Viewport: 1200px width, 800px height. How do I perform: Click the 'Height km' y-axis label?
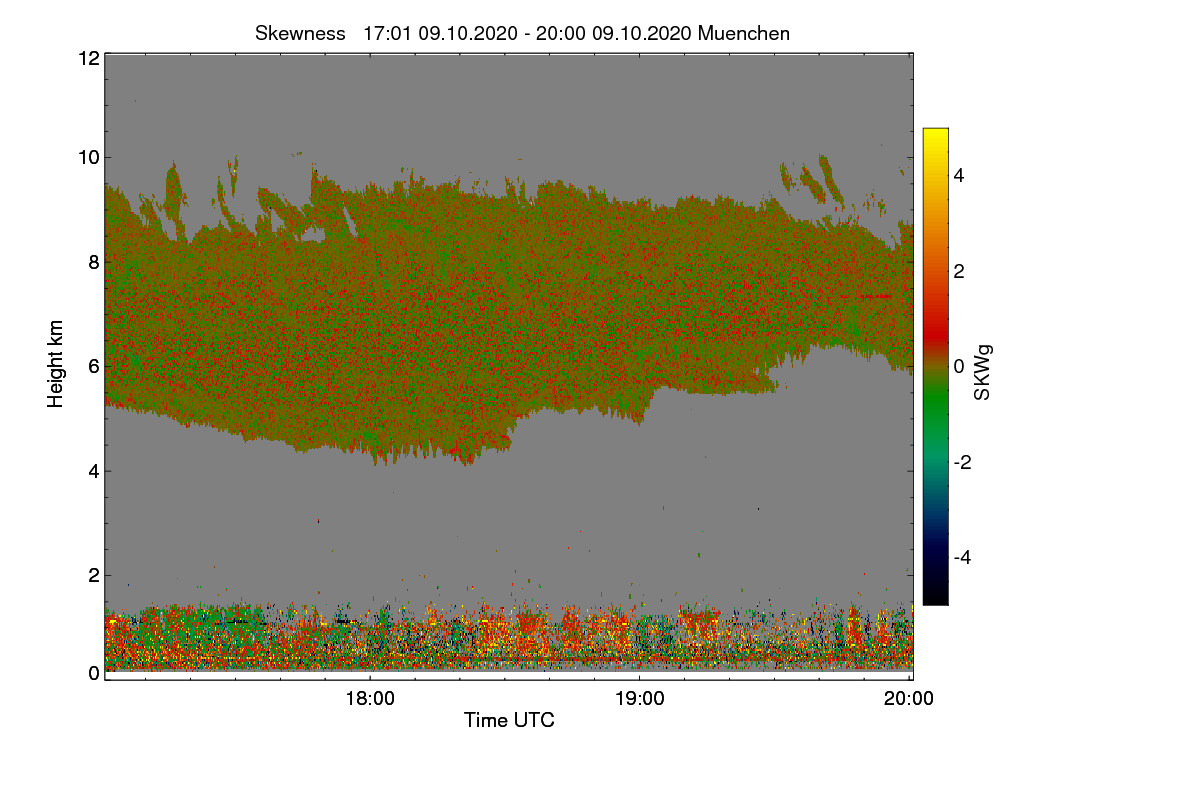pos(56,364)
